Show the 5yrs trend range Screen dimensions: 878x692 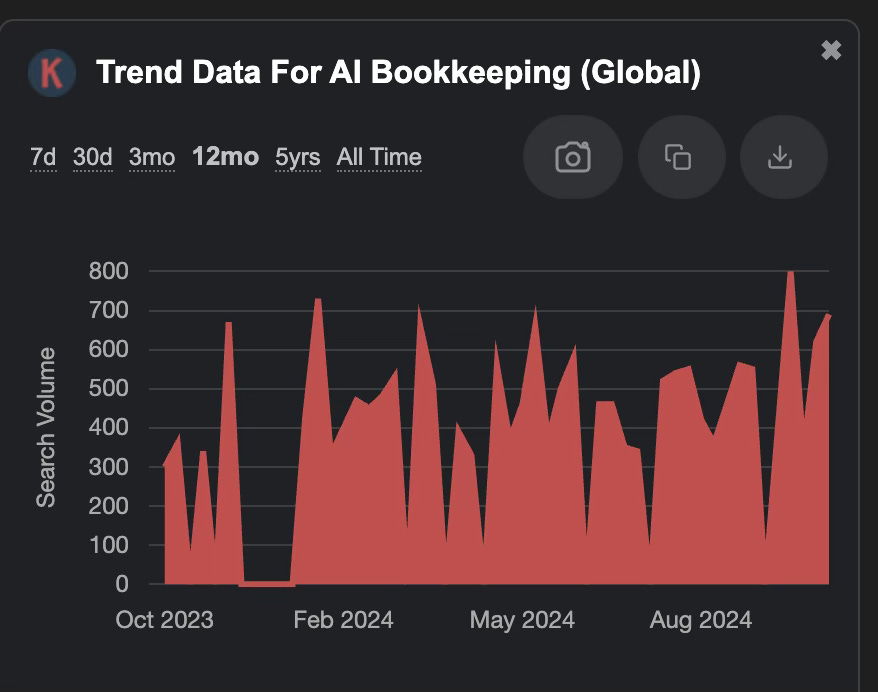[297, 157]
